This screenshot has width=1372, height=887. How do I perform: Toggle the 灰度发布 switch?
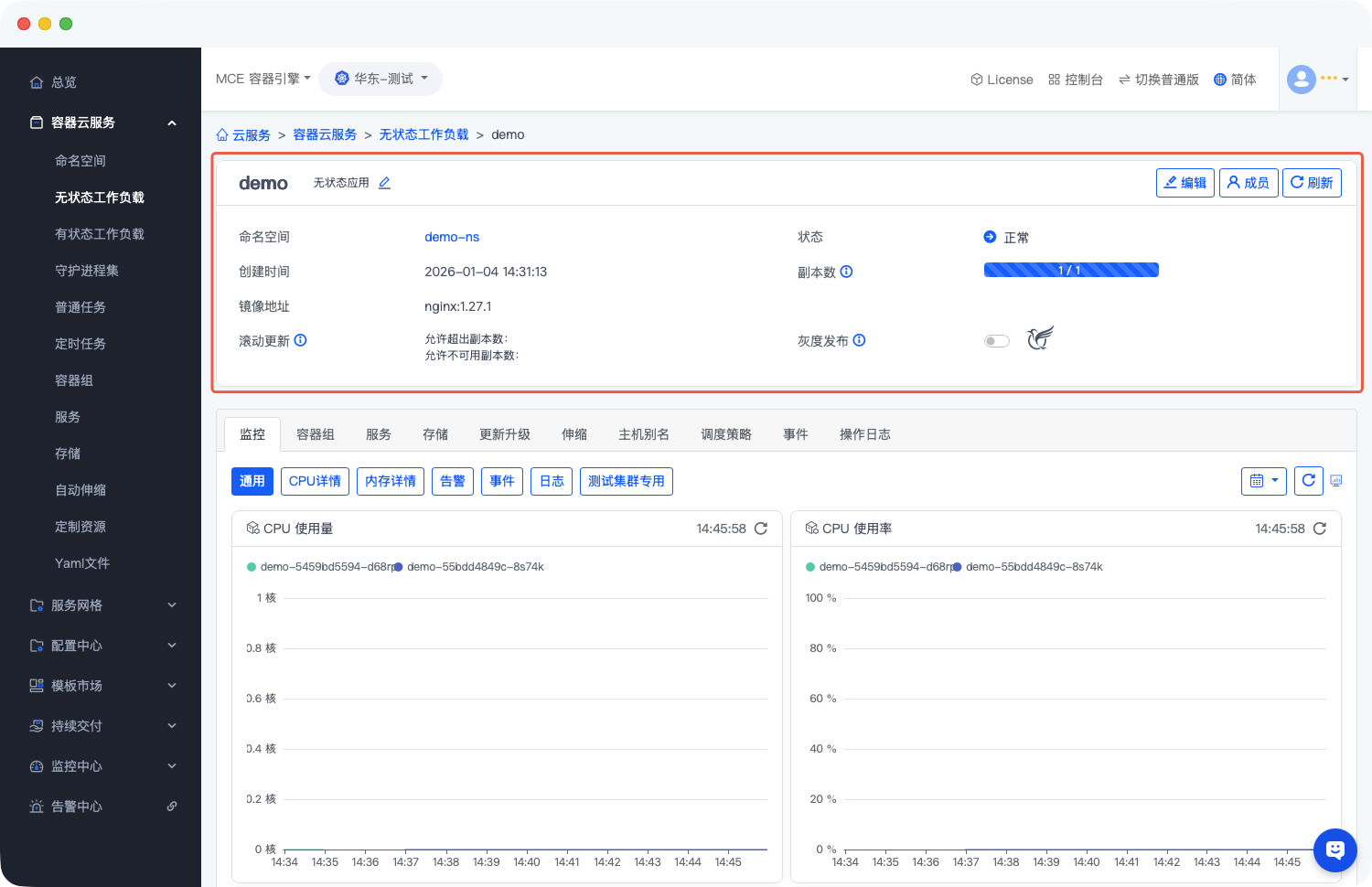[x=996, y=341]
